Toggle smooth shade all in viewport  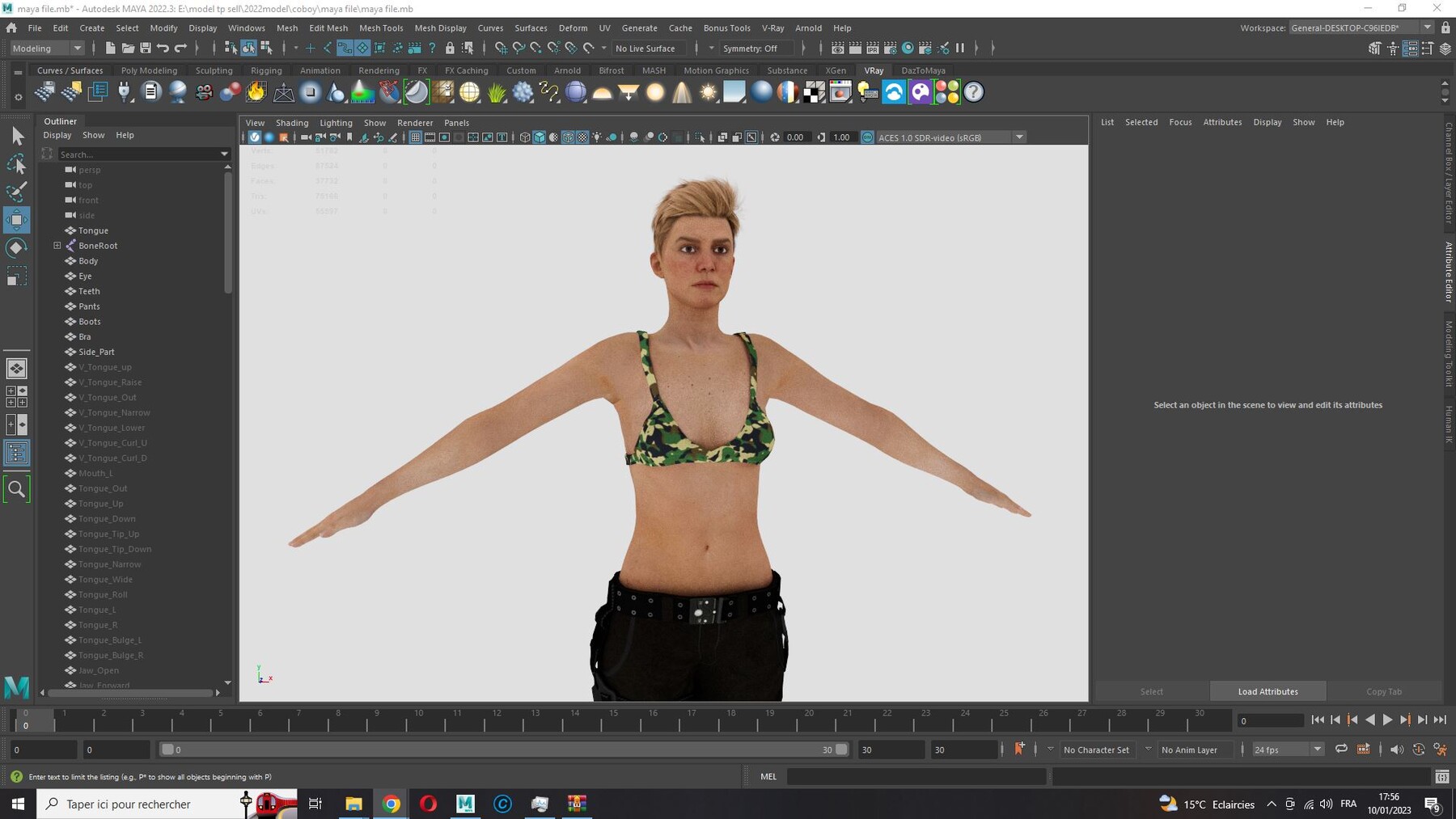coord(540,137)
